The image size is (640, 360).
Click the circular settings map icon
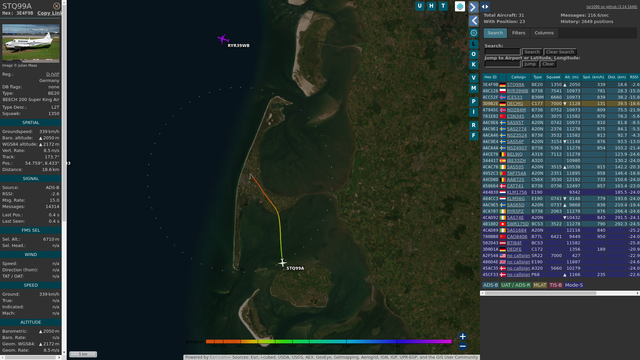(473, 33)
